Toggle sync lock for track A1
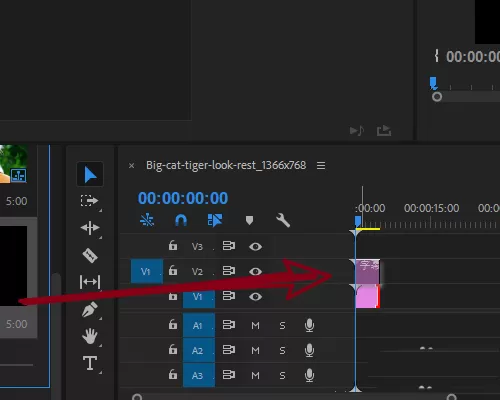 point(229,325)
